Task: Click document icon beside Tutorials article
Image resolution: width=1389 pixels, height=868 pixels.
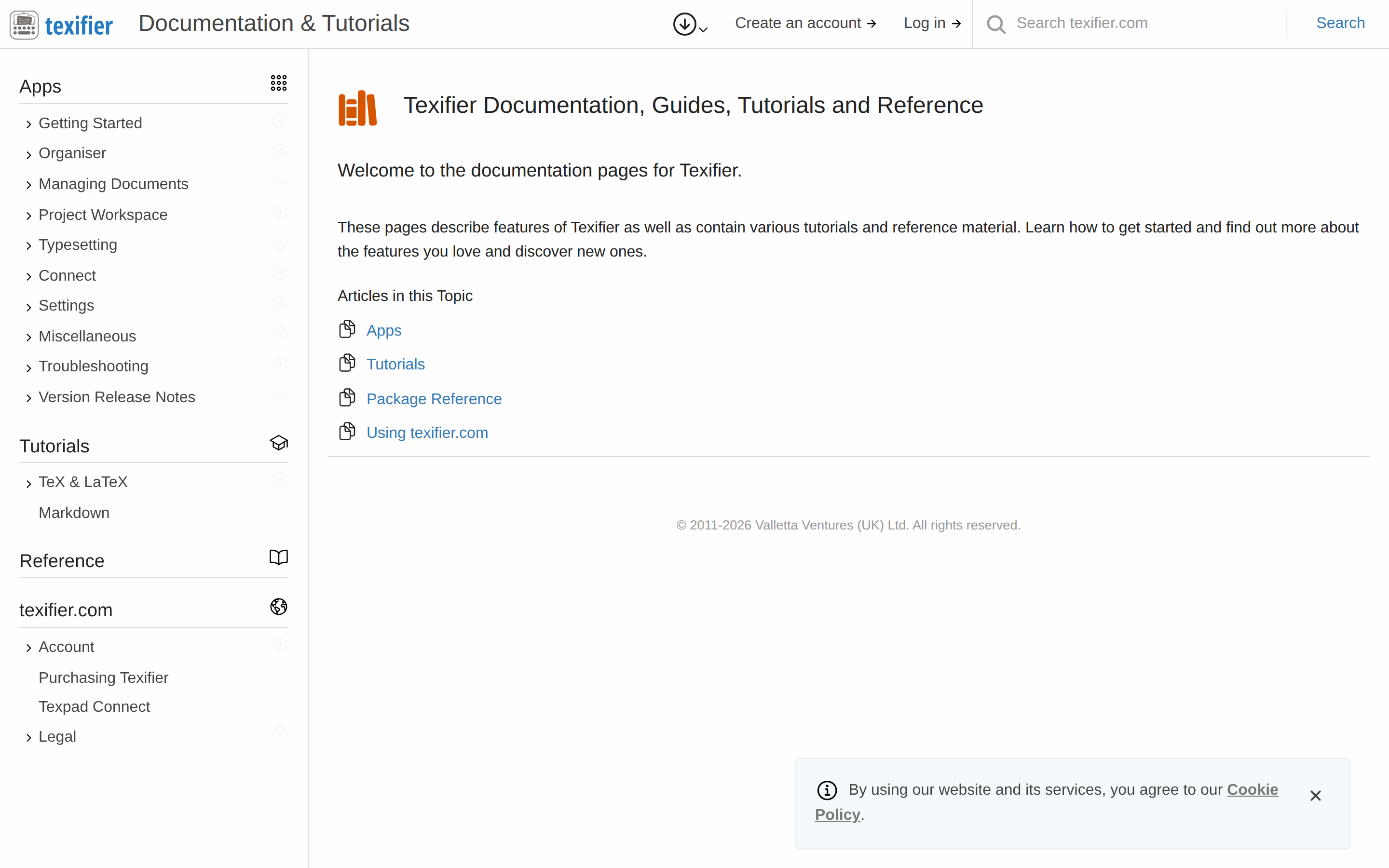Action: 347,364
